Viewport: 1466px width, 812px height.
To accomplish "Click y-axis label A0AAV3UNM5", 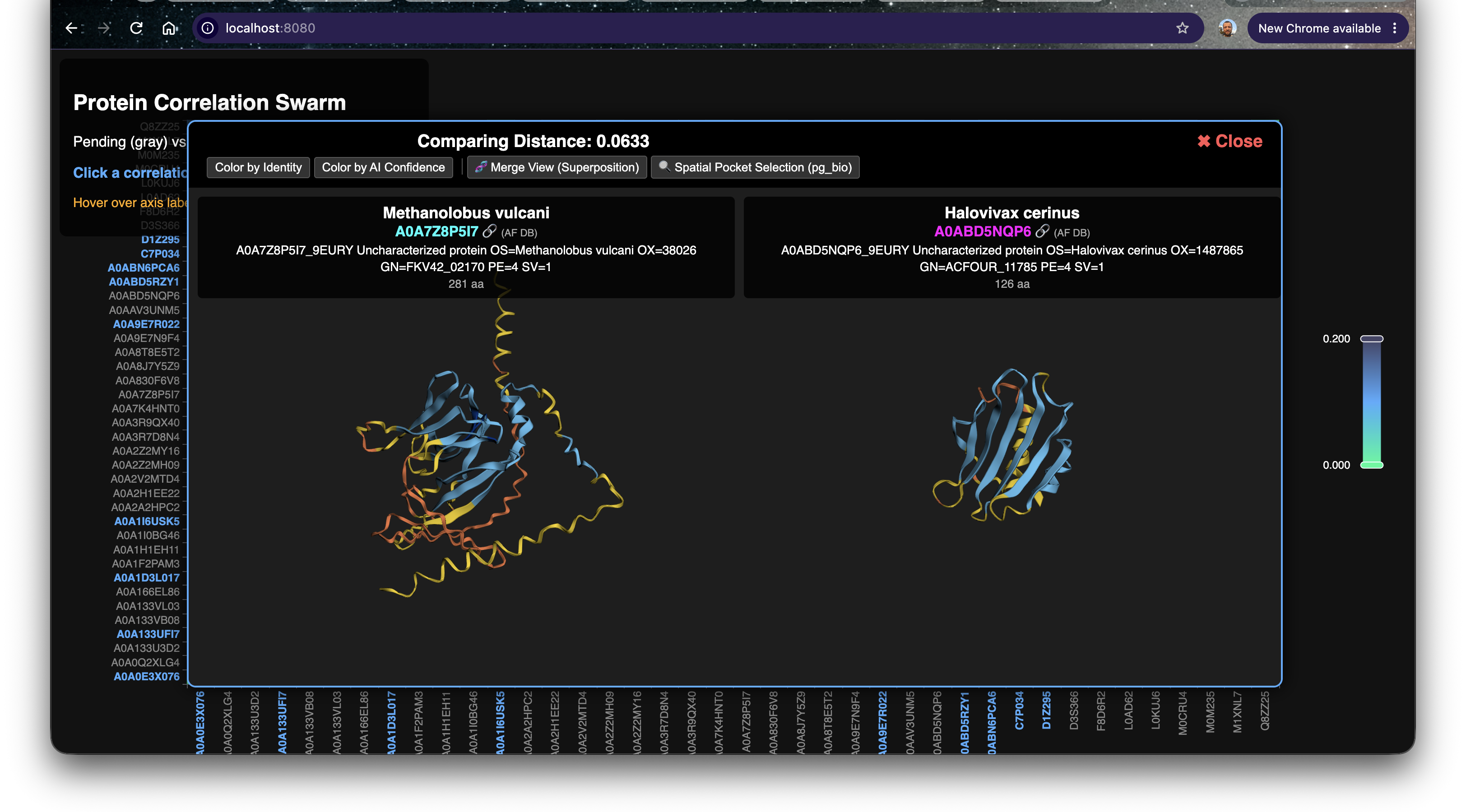I will (x=144, y=310).
